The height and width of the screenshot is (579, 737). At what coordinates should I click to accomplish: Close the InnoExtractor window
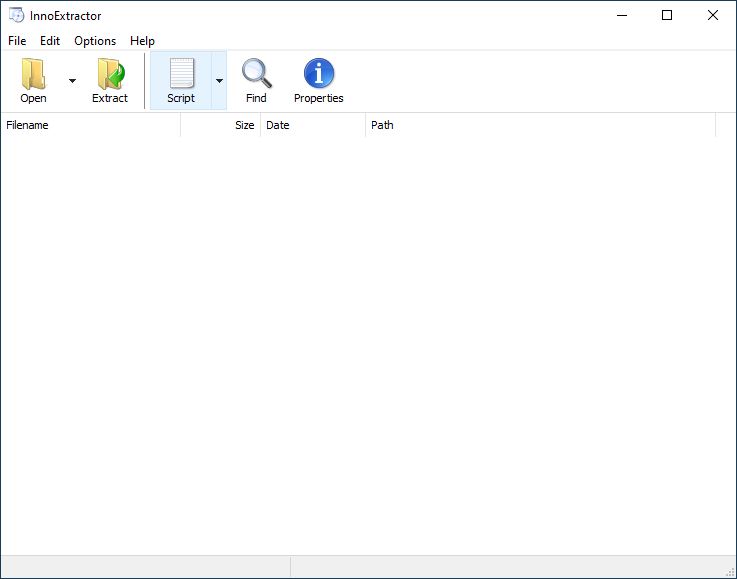(713, 15)
